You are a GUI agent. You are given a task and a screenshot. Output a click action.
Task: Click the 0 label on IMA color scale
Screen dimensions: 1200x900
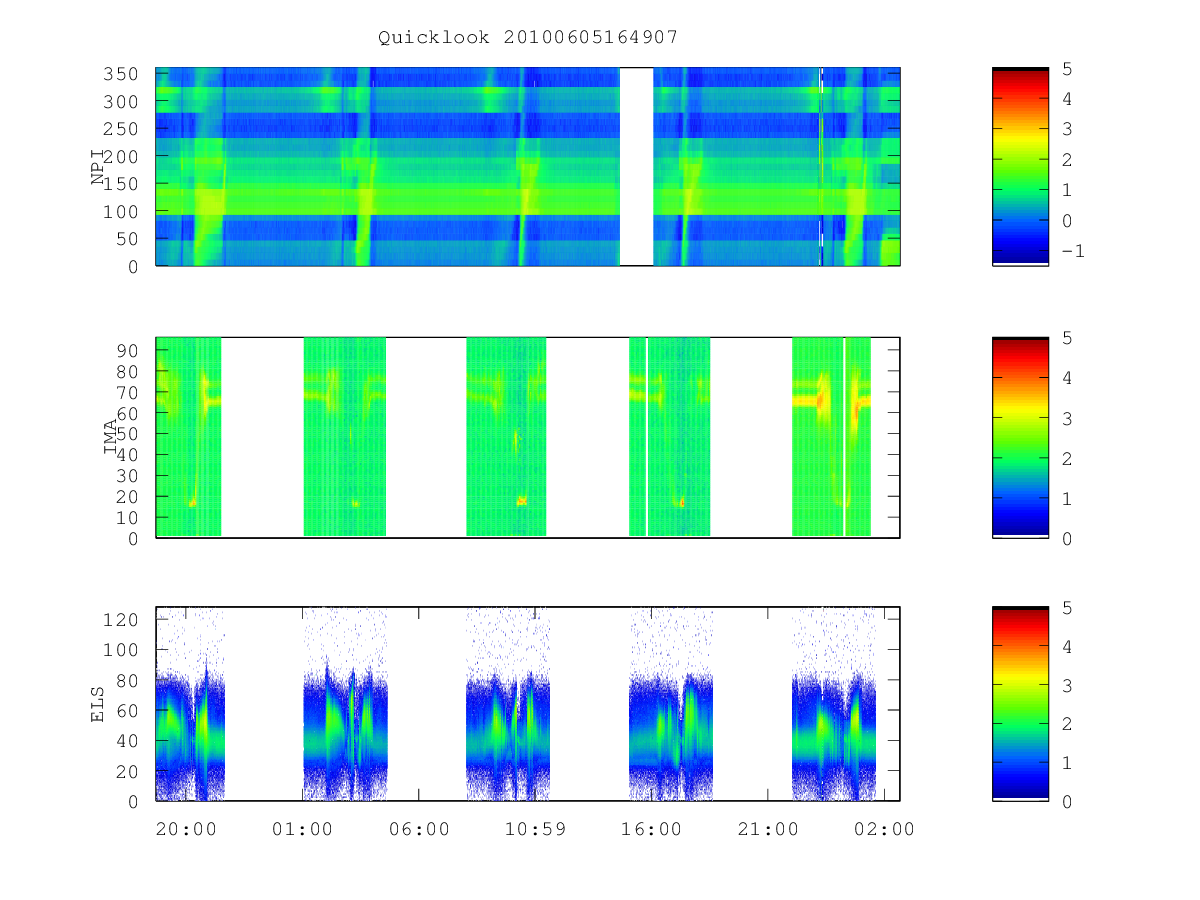[1065, 538]
